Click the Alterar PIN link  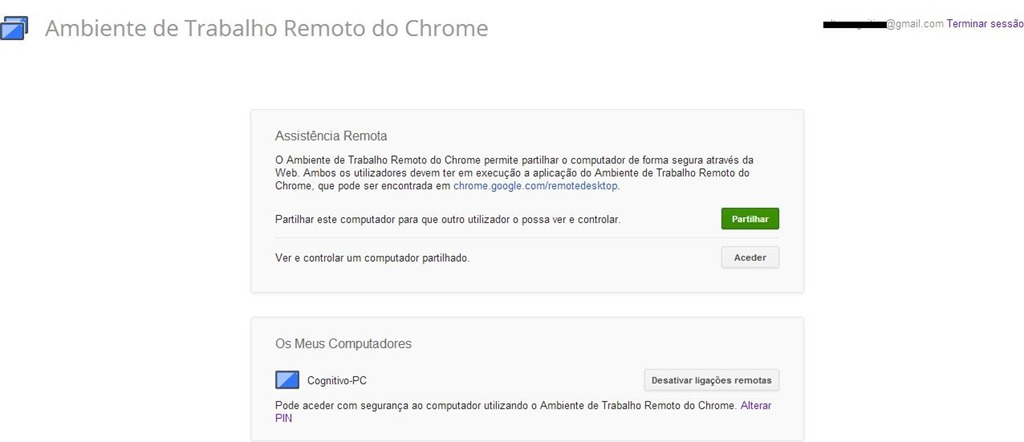(x=523, y=412)
